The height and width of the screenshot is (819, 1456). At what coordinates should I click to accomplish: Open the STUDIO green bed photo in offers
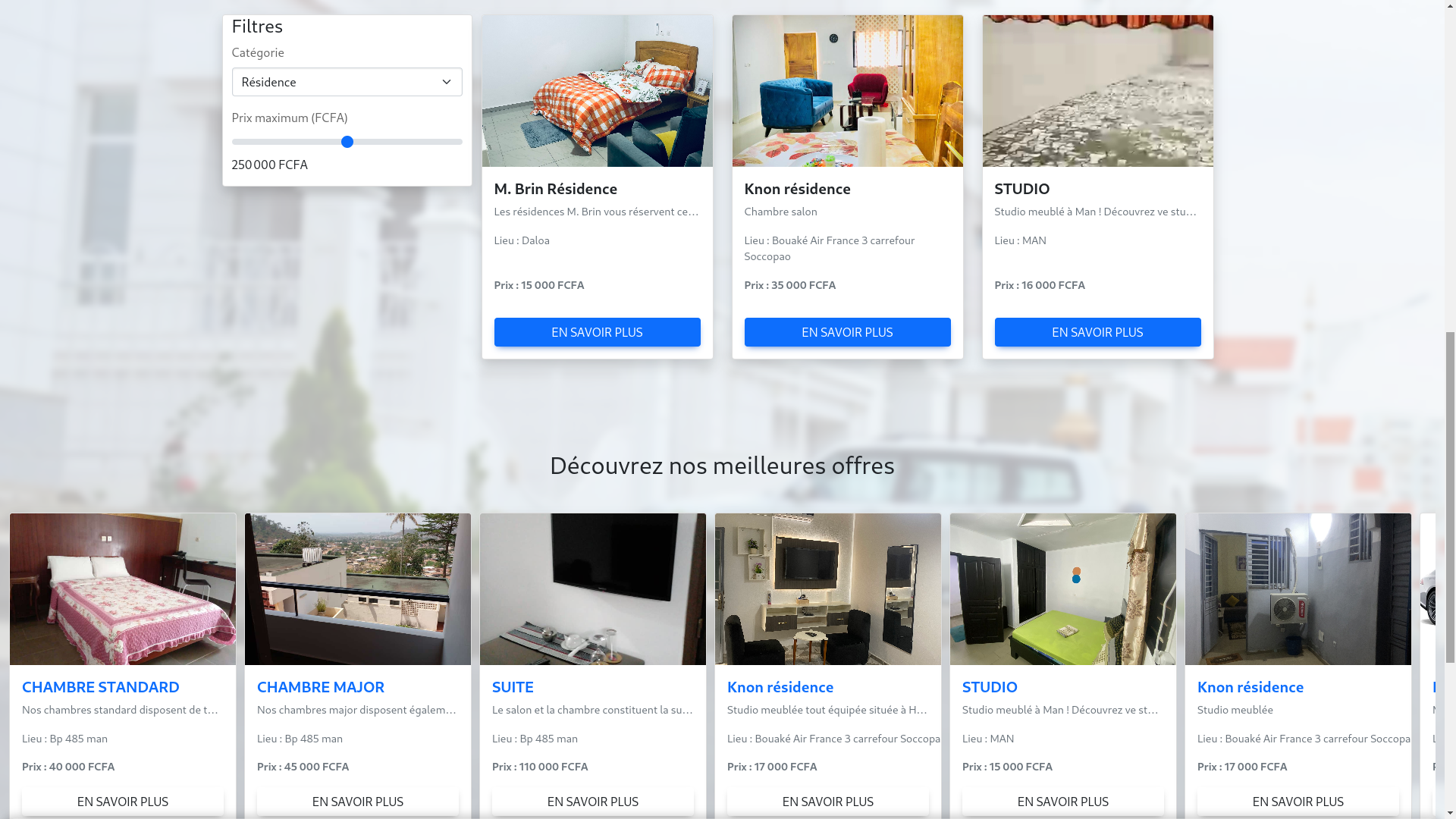[x=1063, y=589]
